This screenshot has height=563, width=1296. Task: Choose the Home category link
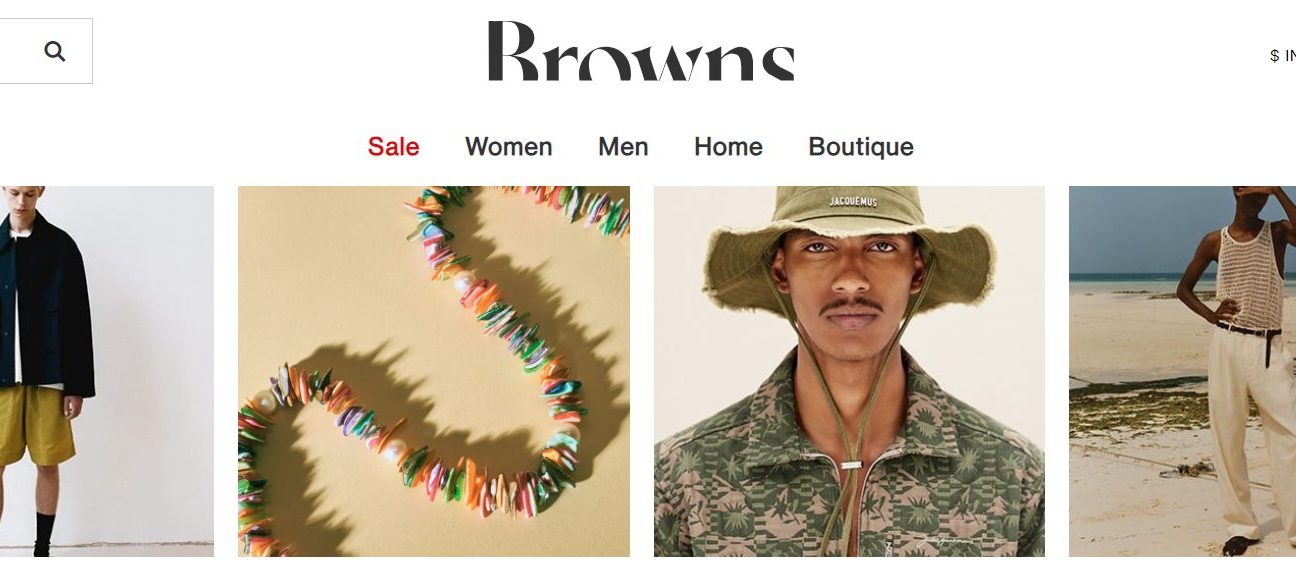[x=728, y=147]
